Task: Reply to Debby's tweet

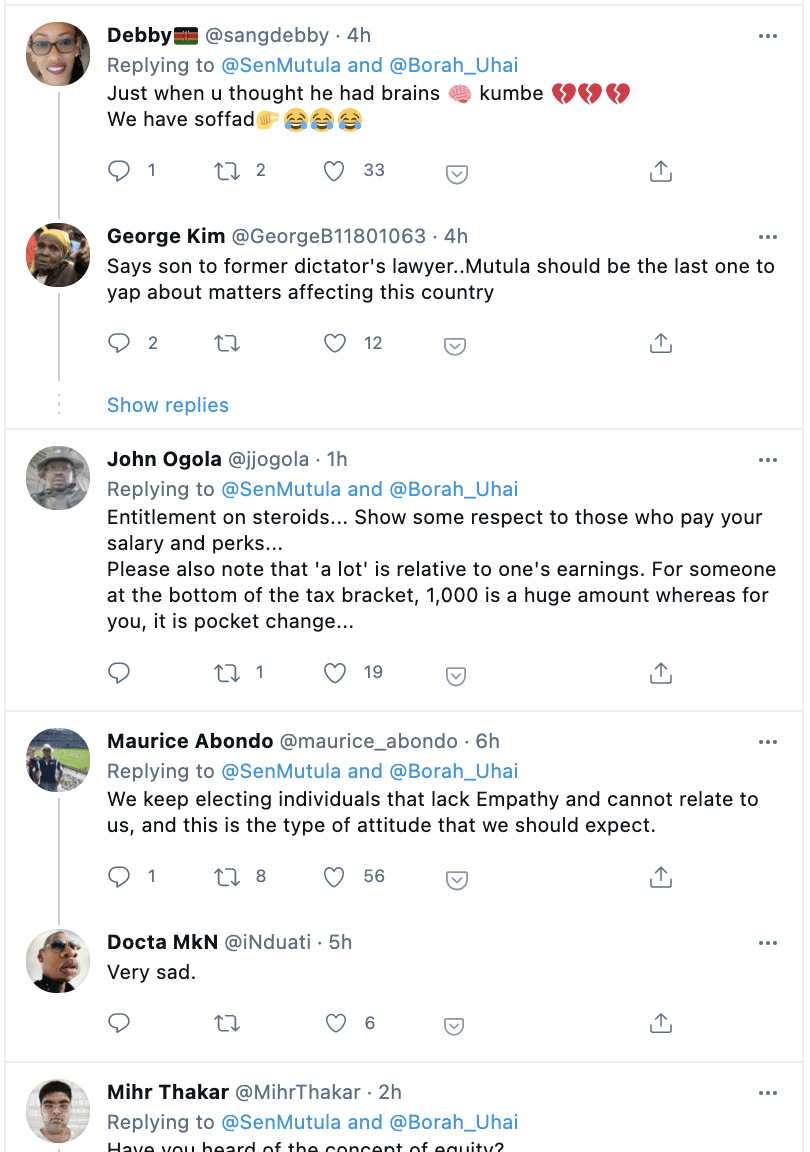Action: [x=120, y=171]
